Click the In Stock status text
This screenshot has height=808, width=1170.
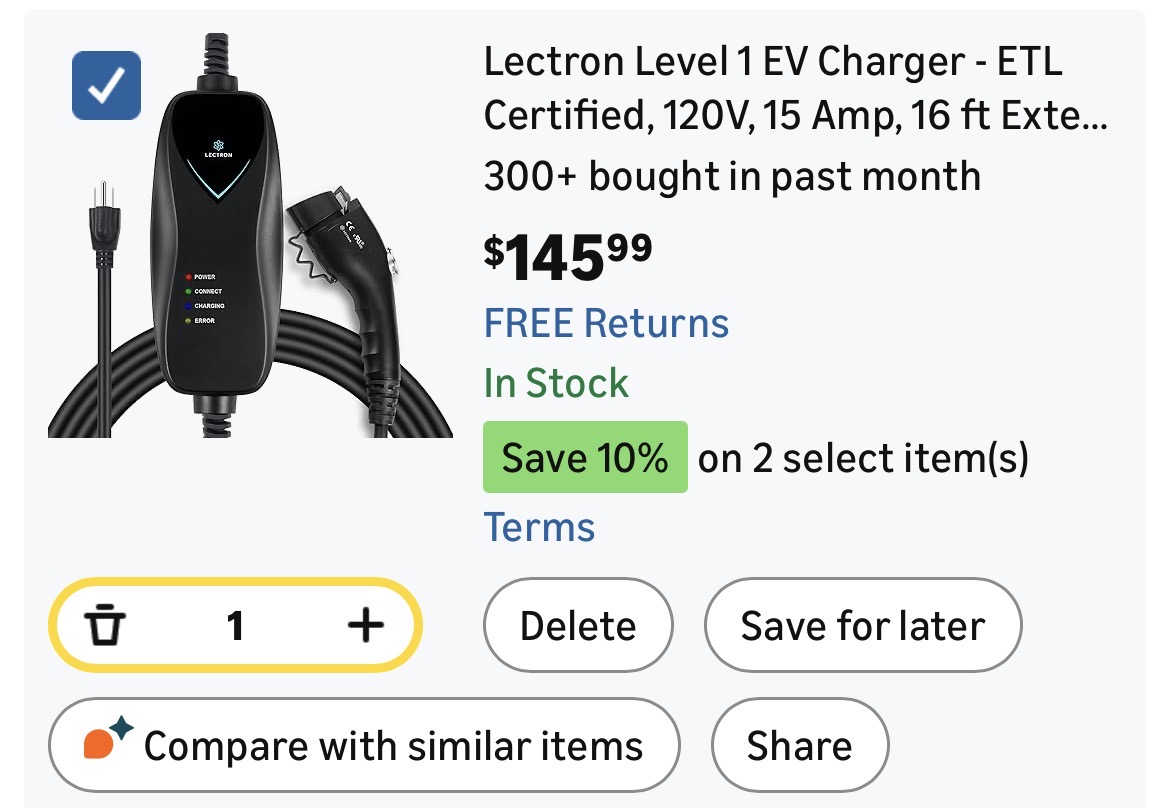pos(556,383)
